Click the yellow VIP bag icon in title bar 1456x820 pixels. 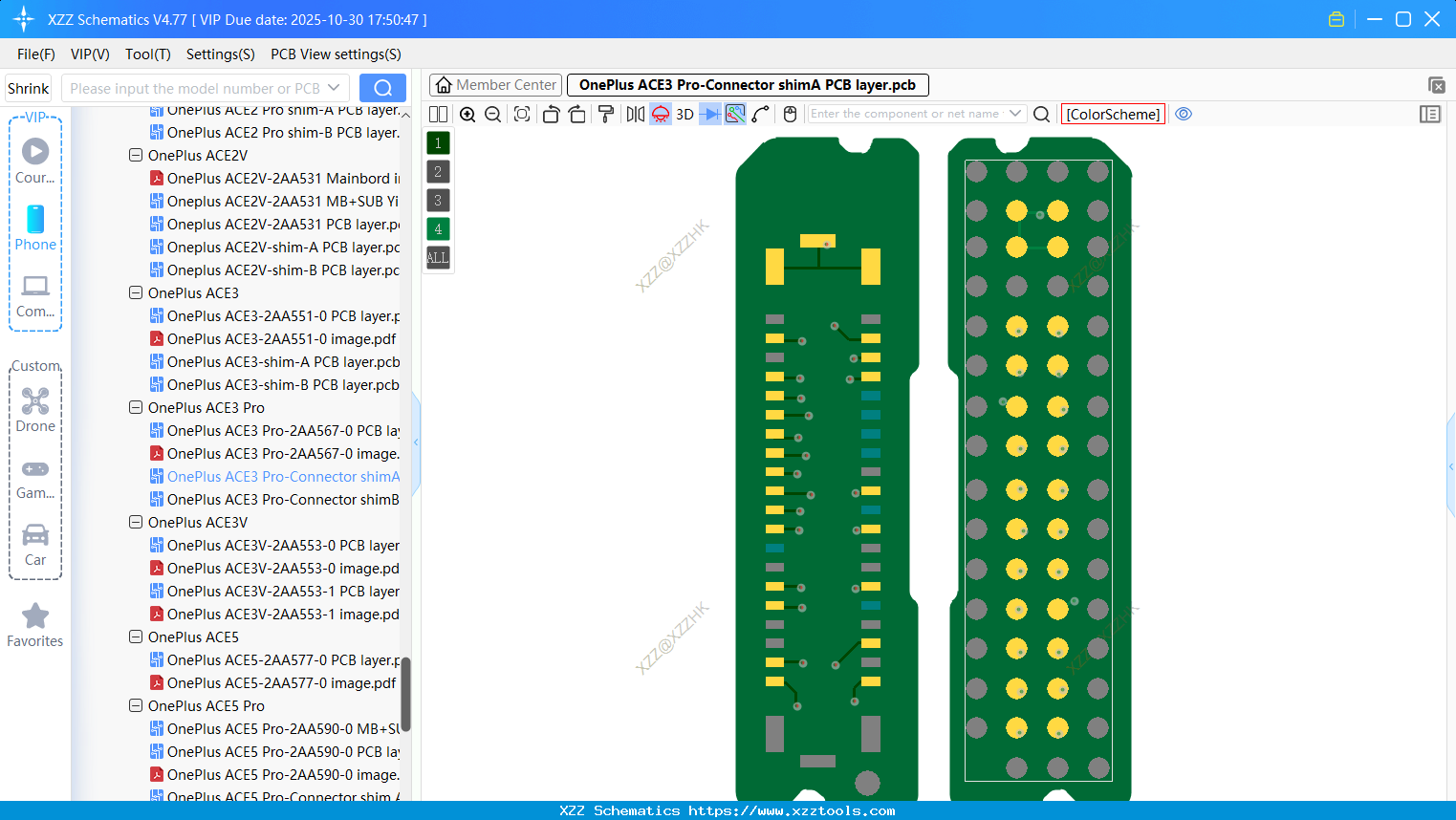[1336, 19]
